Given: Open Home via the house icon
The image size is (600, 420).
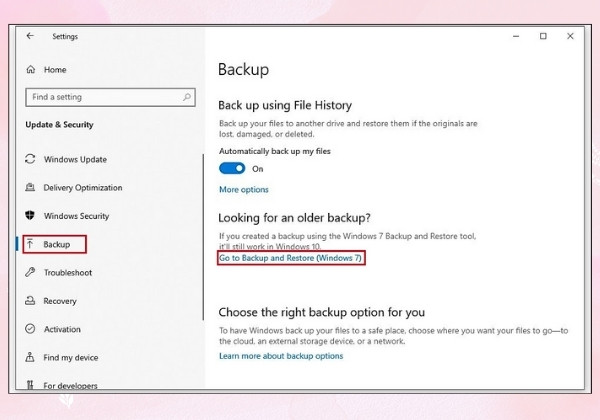Looking at the screenshot, I should click(x=31, y=70).
